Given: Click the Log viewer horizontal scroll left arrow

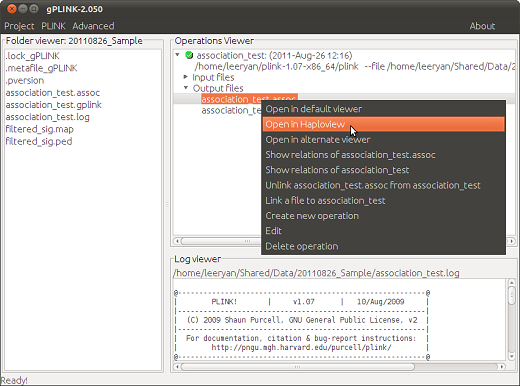Looking at the screenshot, I should point(177,367).
